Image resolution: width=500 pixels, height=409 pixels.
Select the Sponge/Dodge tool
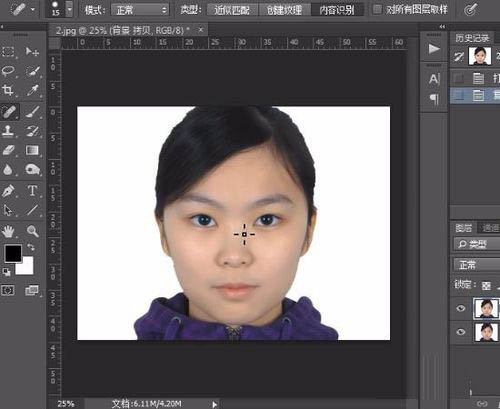pyautogui.click(x=32, y=170)
